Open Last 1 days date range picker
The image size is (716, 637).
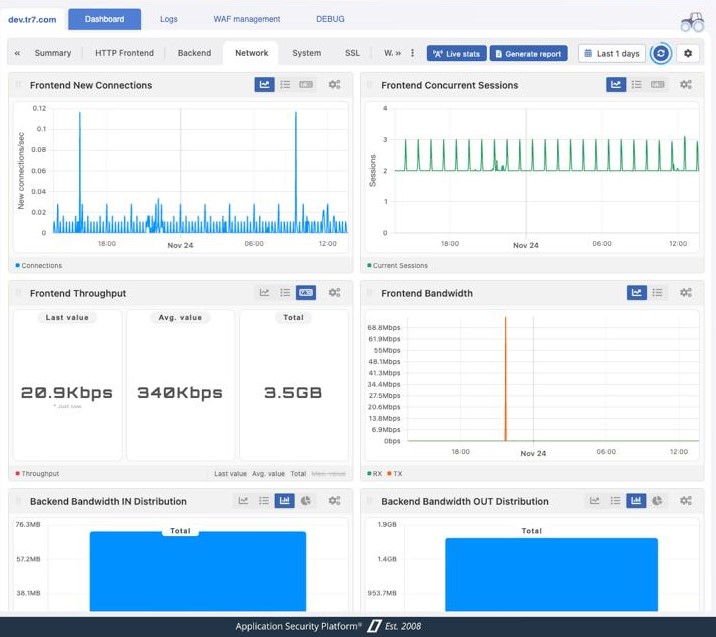612,53
